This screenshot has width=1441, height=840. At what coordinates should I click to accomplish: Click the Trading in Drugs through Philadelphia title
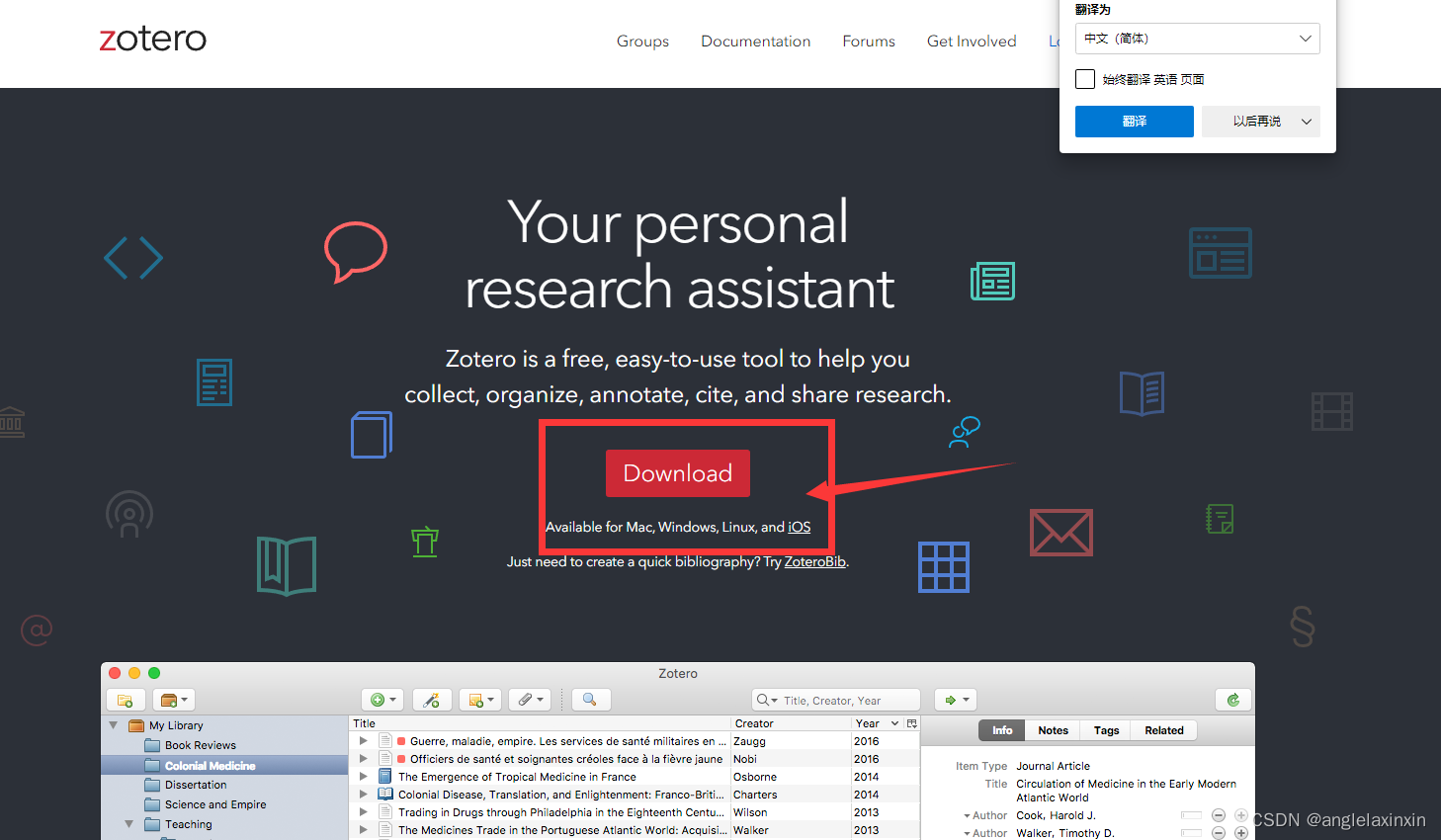561,812
